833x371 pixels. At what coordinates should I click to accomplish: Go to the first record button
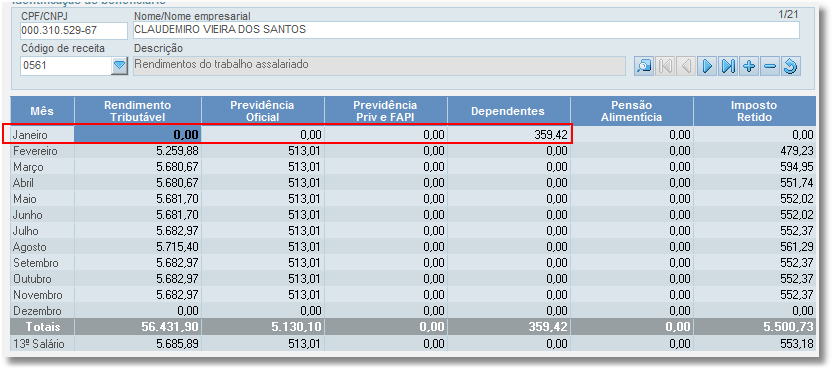click(x=665, y=66)
